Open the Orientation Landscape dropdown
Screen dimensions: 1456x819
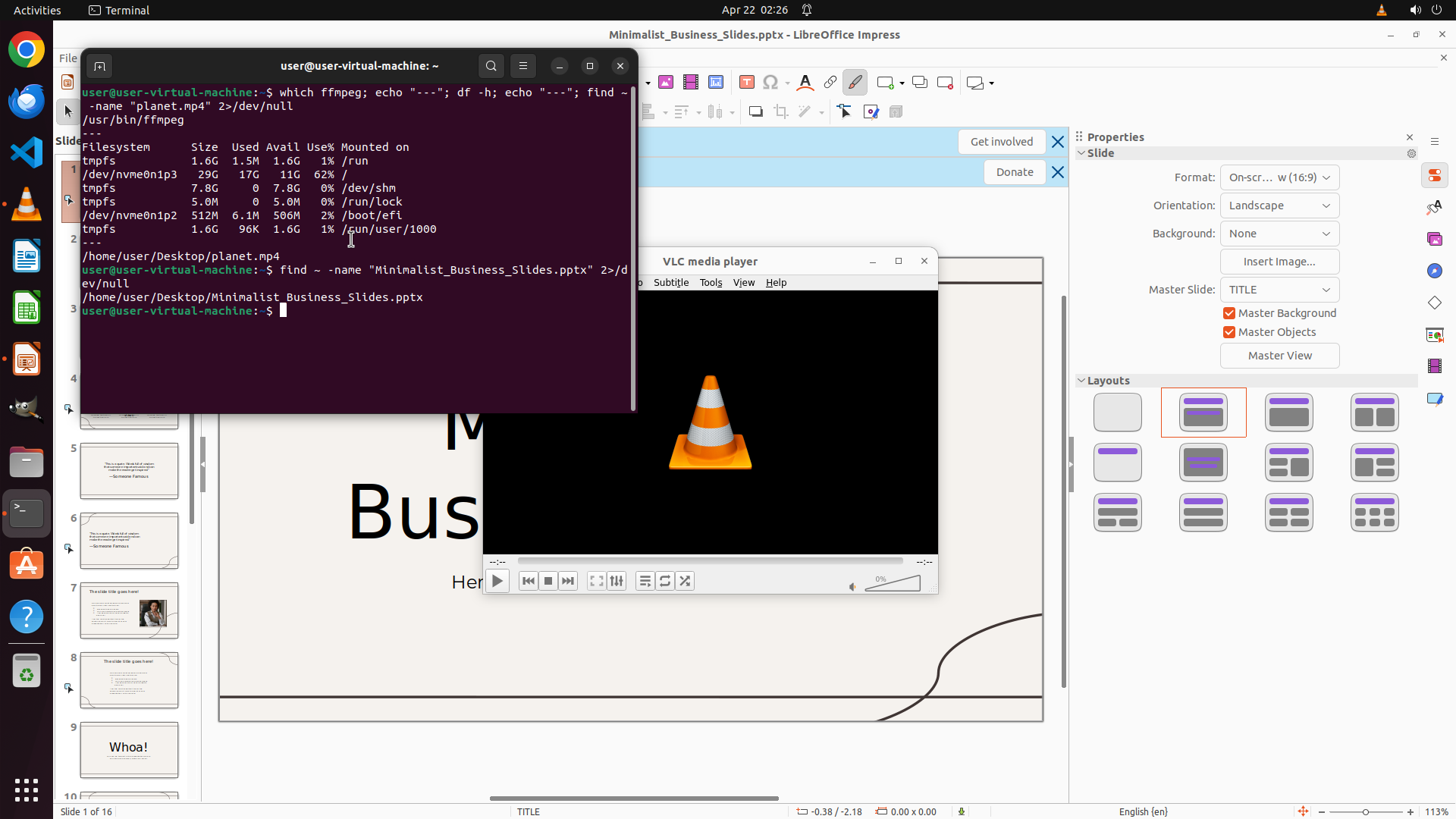(x=1279, y=206)
